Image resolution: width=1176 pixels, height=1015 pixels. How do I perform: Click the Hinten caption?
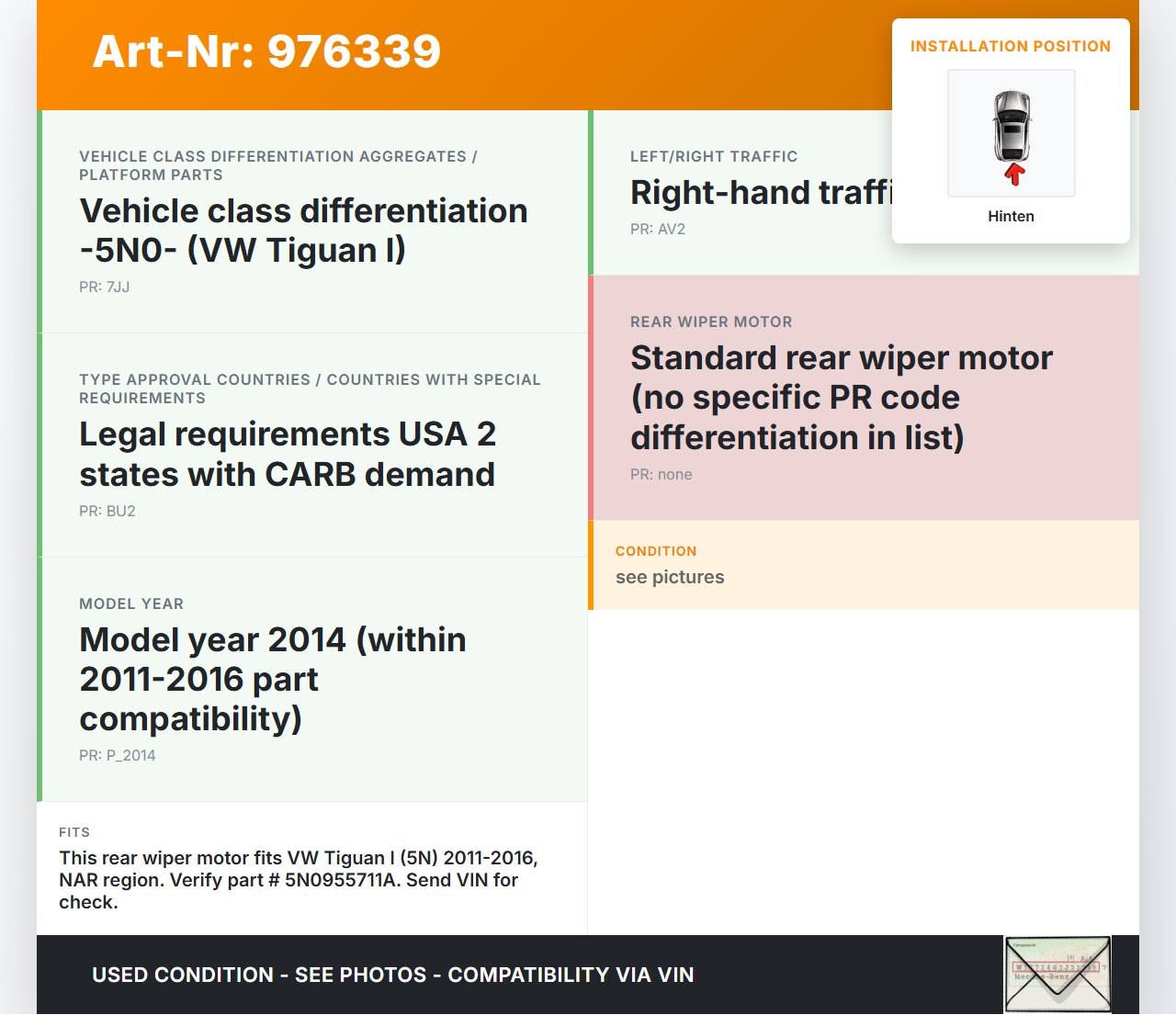click(1012, 216)
